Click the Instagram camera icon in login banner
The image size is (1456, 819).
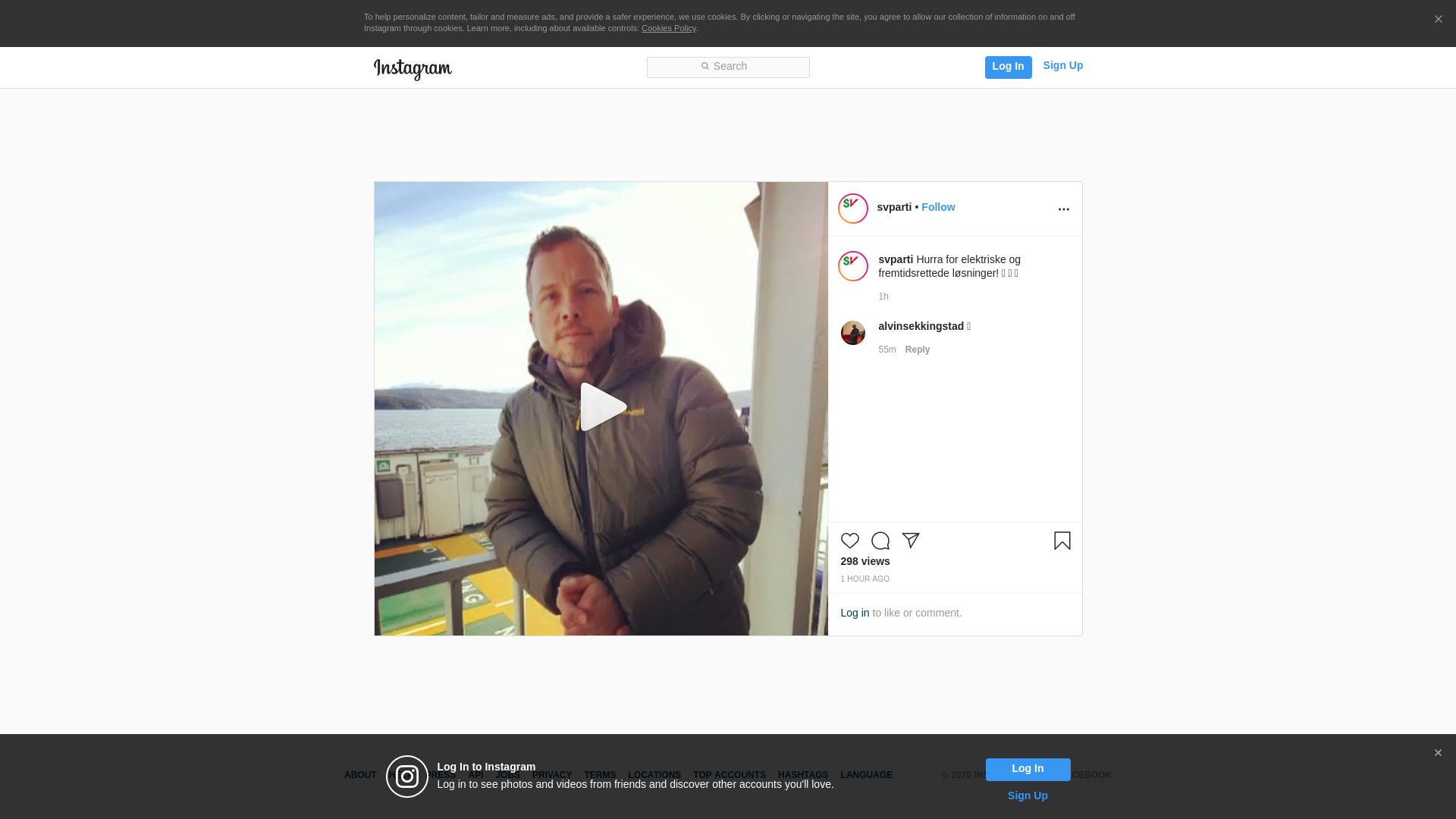click(x=407, y=777)
